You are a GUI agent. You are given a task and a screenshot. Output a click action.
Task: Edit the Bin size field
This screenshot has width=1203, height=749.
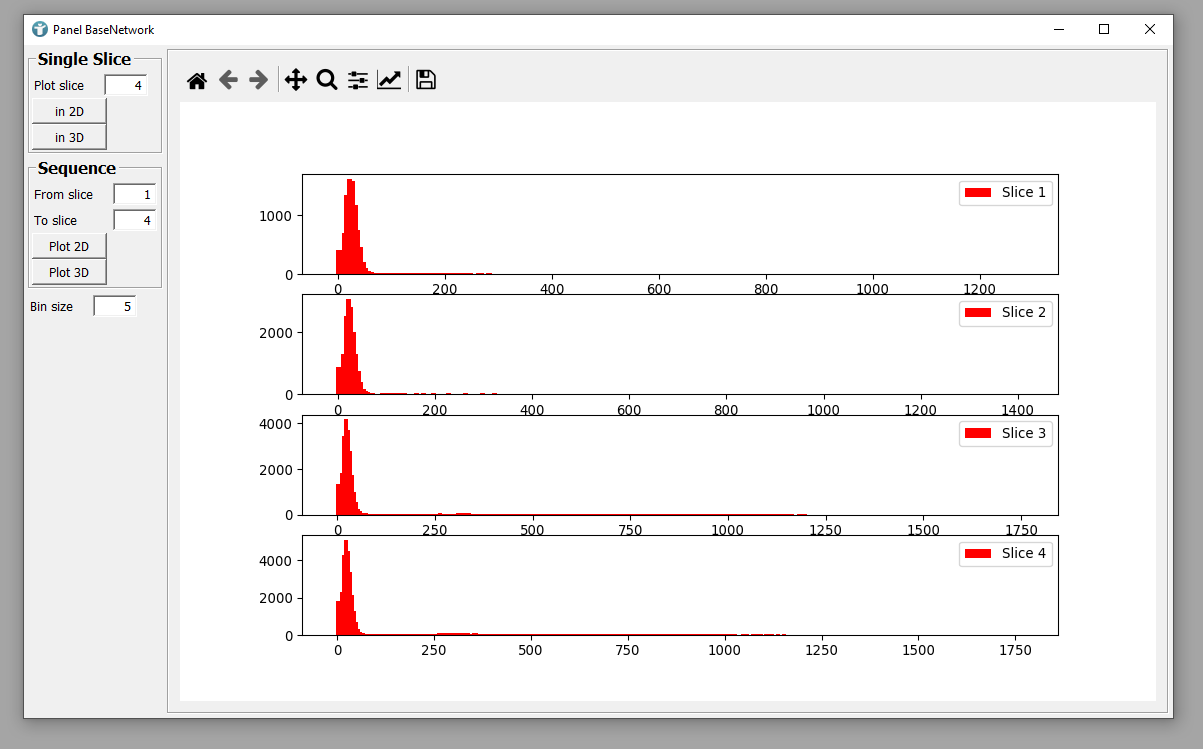[x=114, y=307]
